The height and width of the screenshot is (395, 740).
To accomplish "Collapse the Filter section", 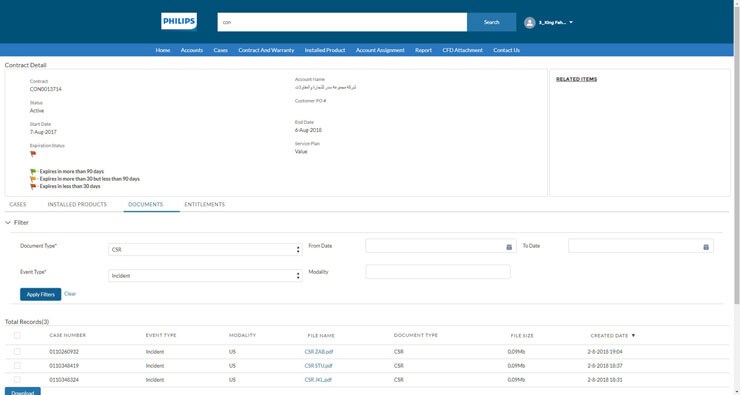I will pos(8,222).
